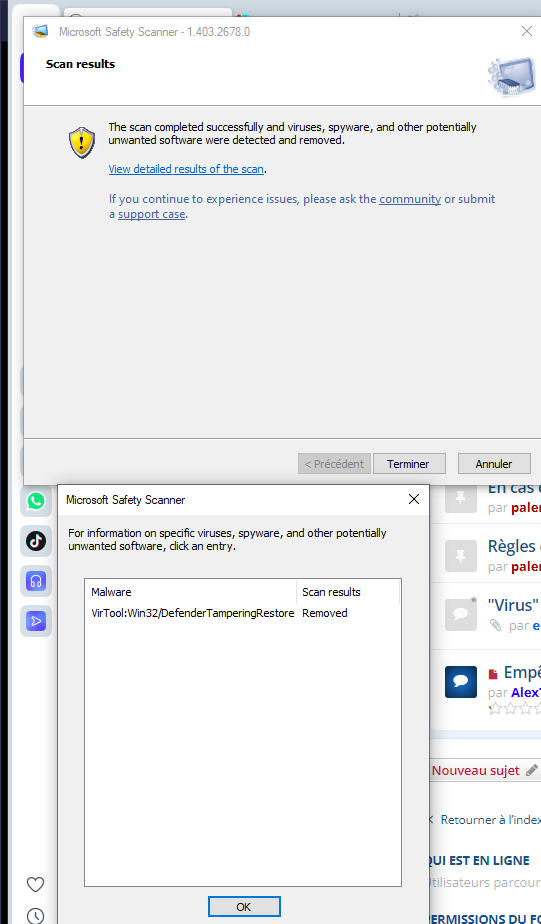Open 'View detailed results of the scan'
Screen dimensions: 541x924
point(186,169)
